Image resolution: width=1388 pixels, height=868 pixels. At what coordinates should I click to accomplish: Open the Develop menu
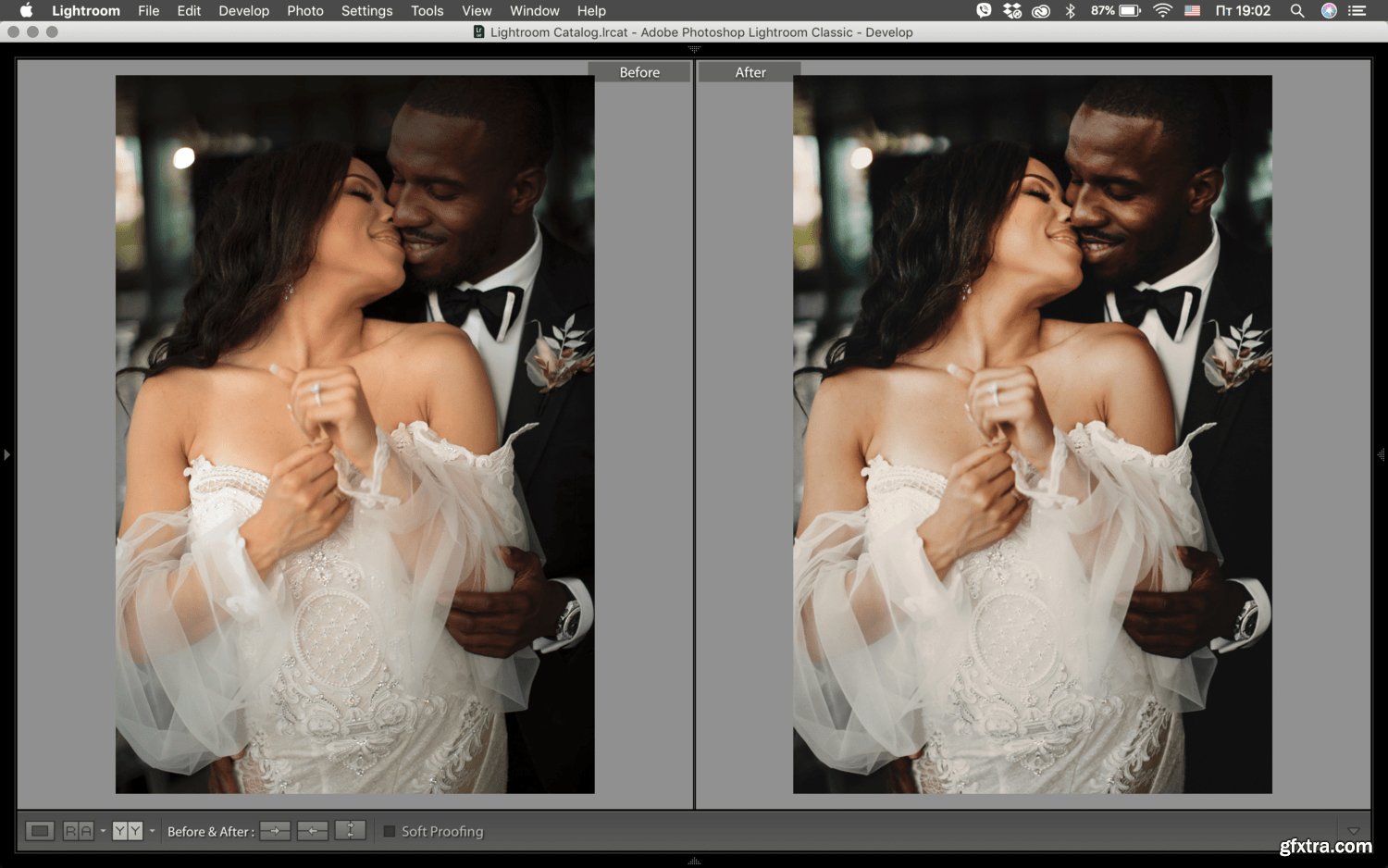[x=243, y=11]
